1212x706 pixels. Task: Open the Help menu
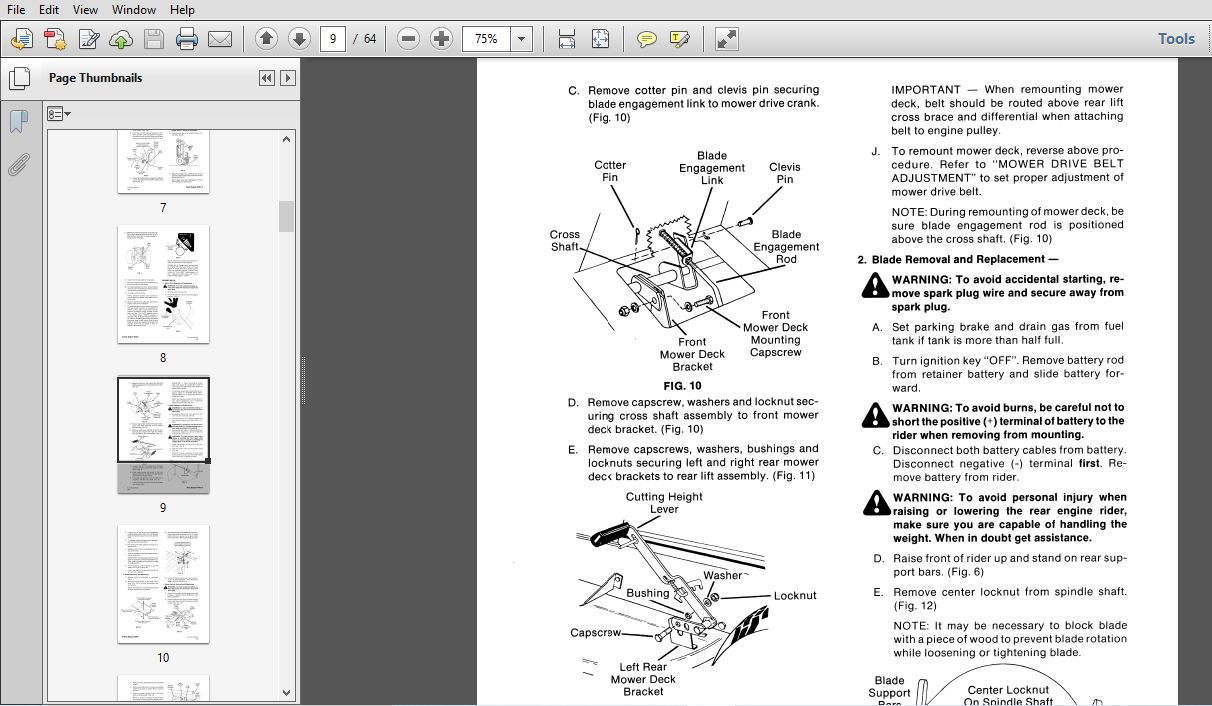(x=182, y=9)
